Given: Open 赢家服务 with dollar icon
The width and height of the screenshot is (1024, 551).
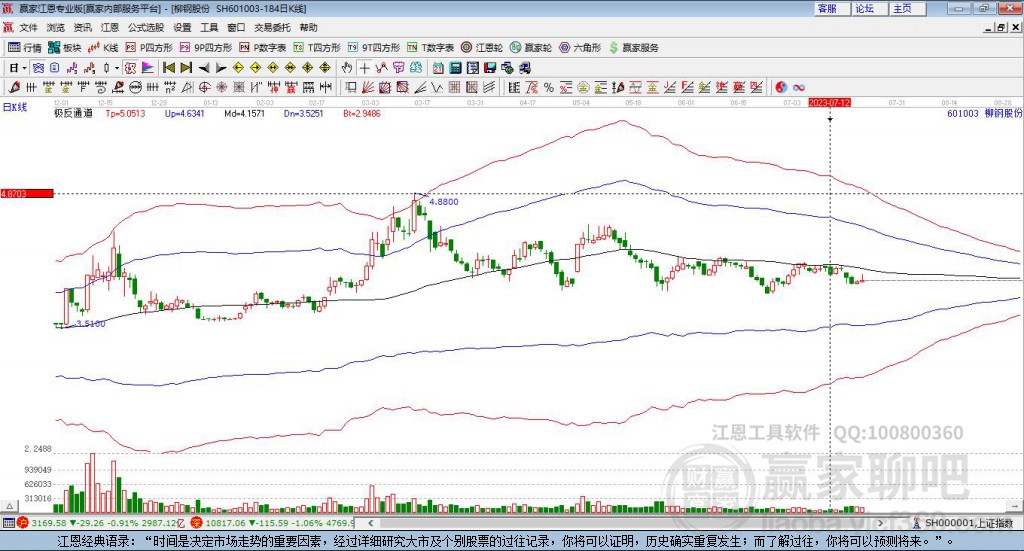Looking at the screenshot, I should click(634, 48).
